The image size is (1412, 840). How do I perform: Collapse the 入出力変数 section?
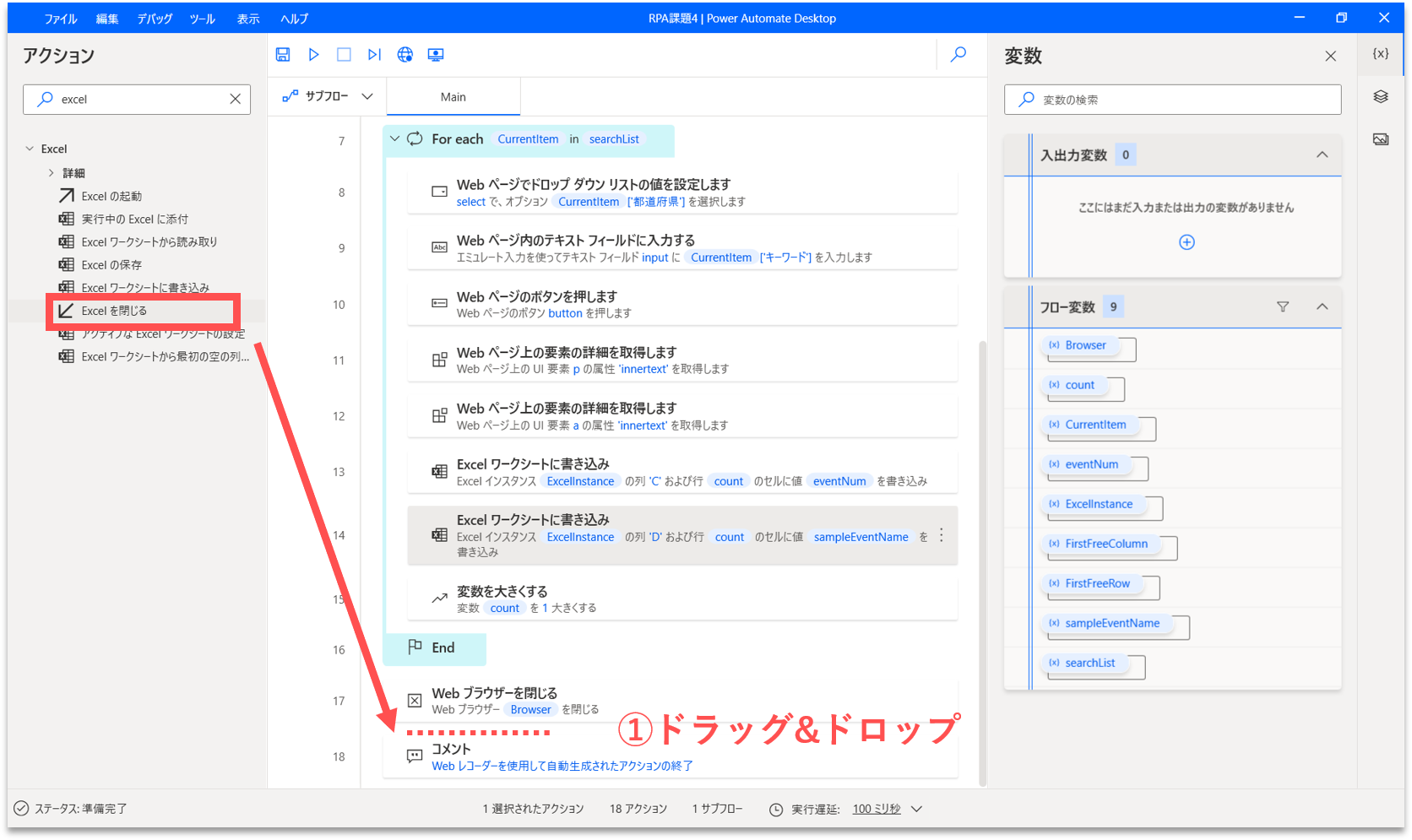pos(1322,155)
